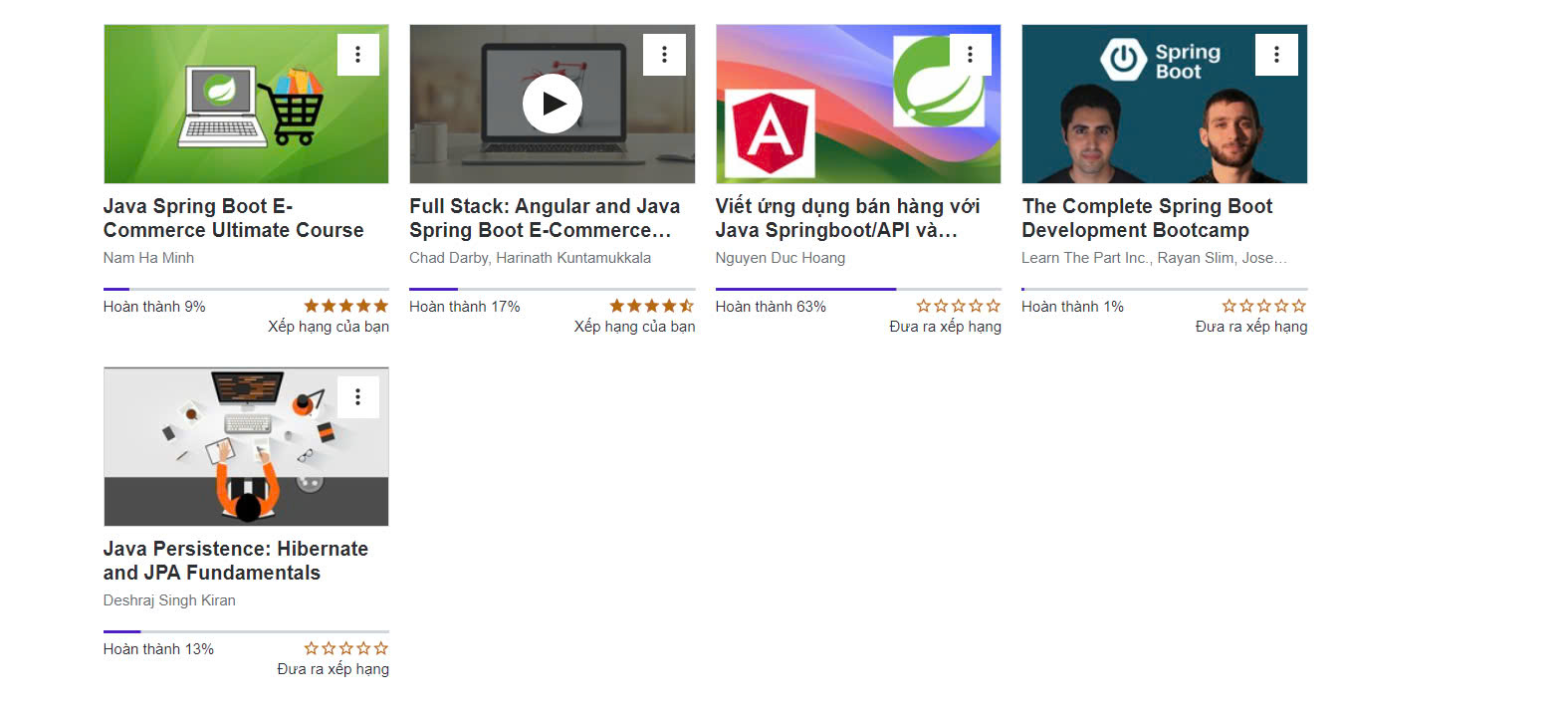
Task: Open options menu for Java Spring Boot E-Commerce course
Action: tap(358, 55)
